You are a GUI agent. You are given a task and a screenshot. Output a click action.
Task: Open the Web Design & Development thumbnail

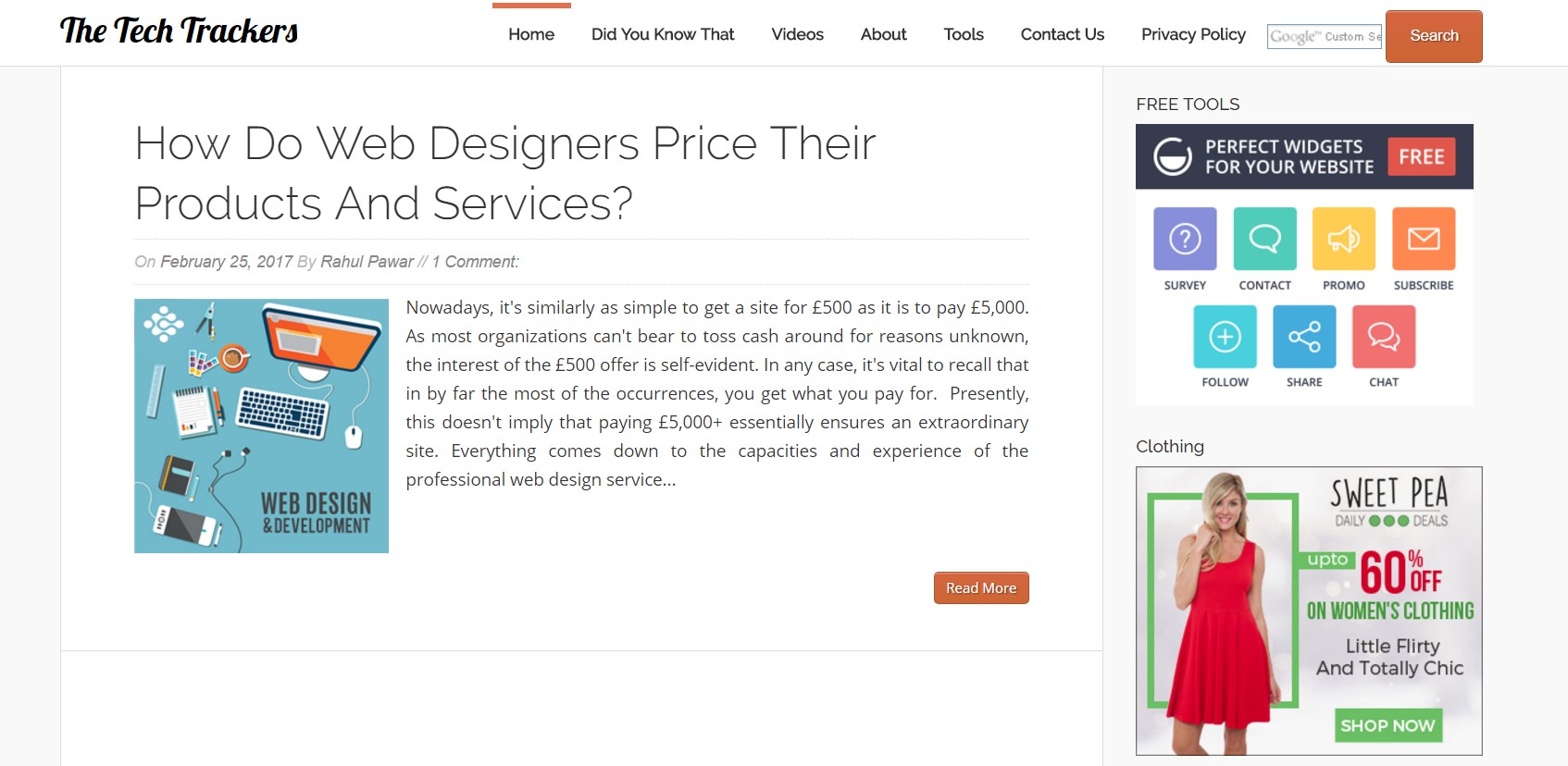click(x=261, y=426)
